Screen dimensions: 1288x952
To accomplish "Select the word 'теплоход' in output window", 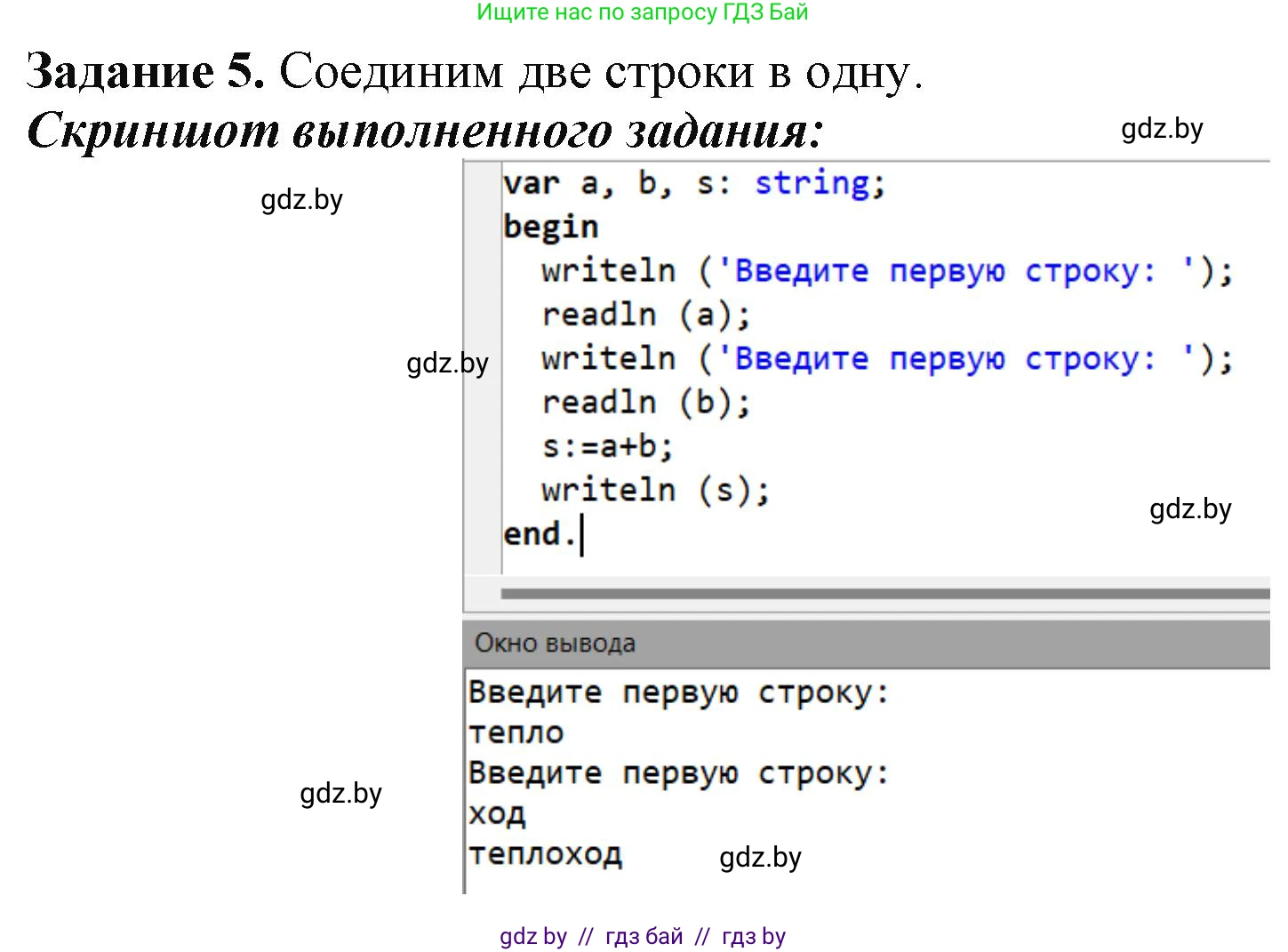I will pyautogui.click(x=546, y=853).
